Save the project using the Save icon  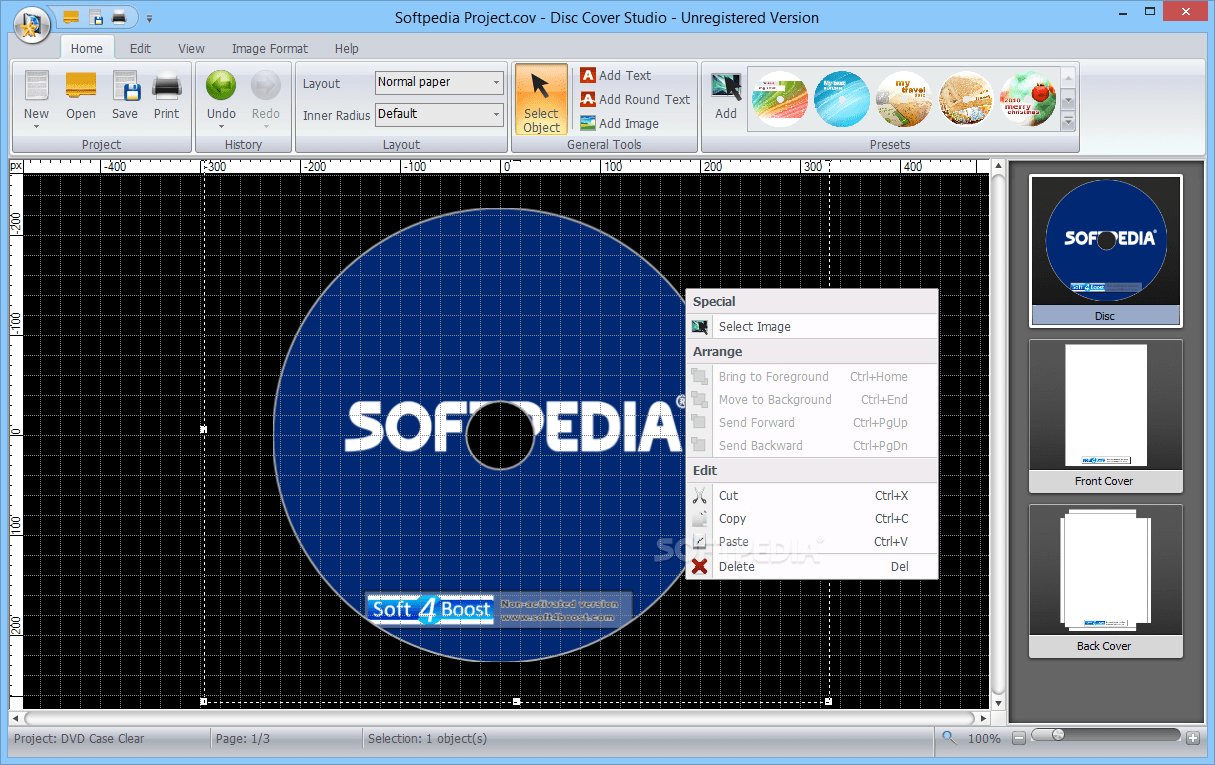[124, 95]
